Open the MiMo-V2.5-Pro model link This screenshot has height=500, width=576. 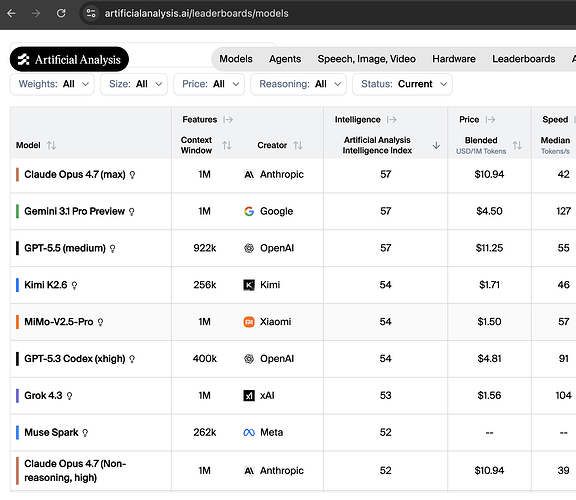coord(59,322)
